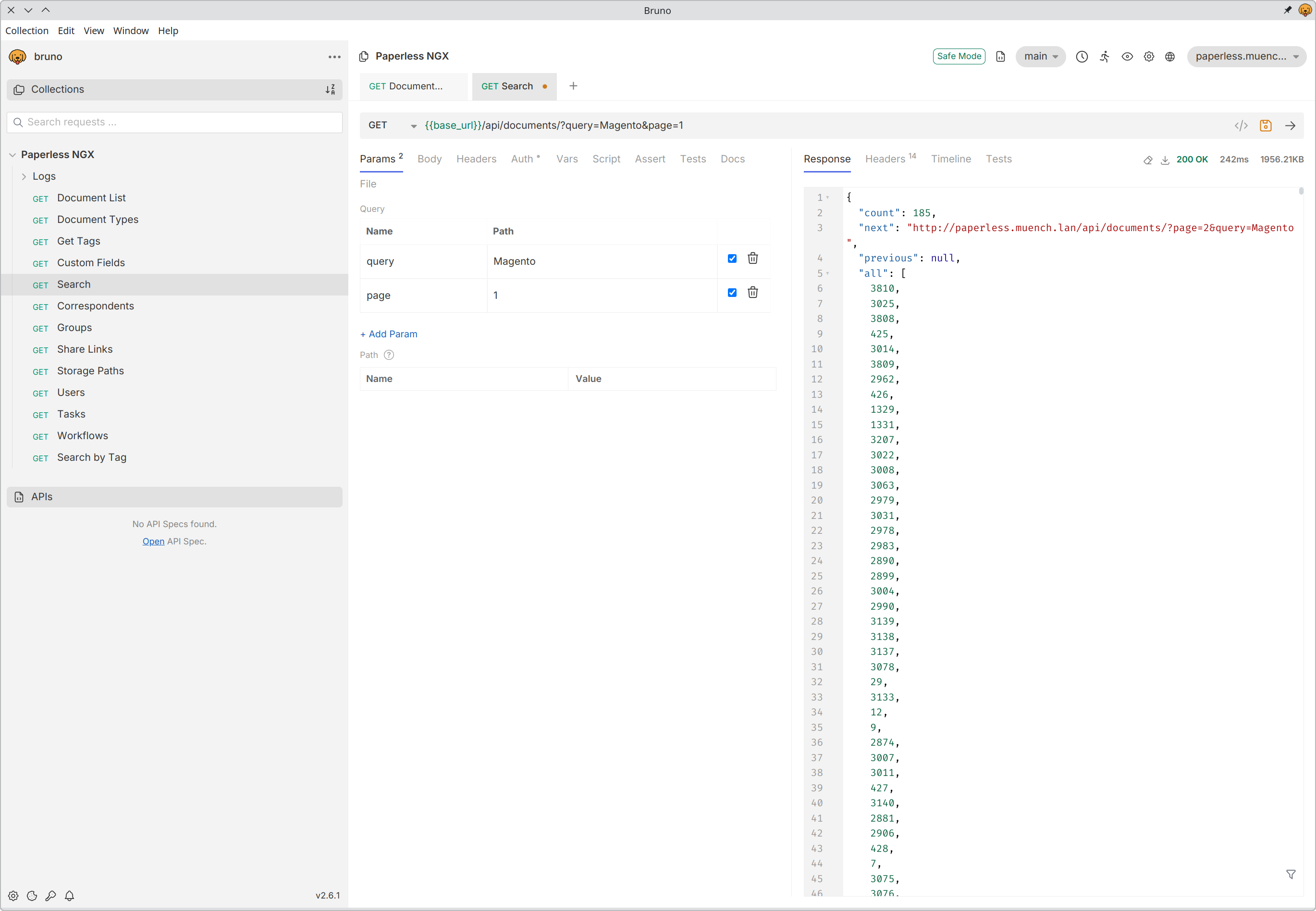Click the response filter funnel icon

tap(1291, 874)
